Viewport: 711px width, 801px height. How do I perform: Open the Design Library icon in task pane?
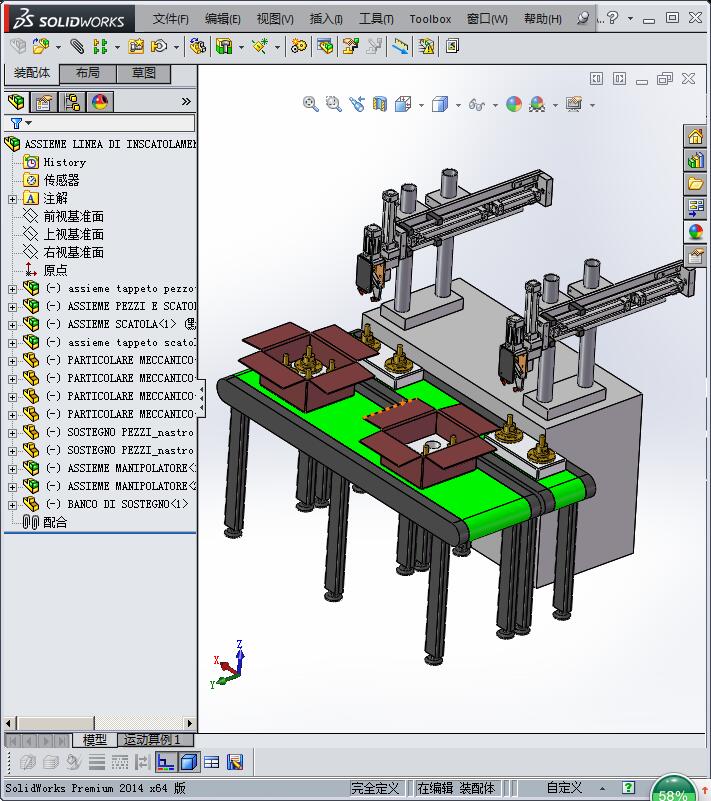(695, 160)
